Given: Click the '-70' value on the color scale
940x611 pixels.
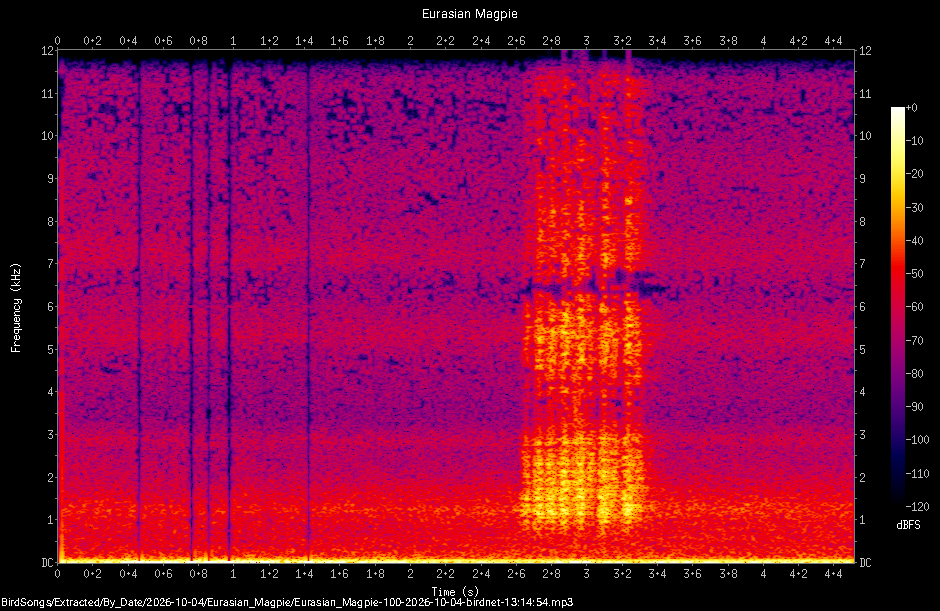Looking at the screenshot, I should click(914, 341).
